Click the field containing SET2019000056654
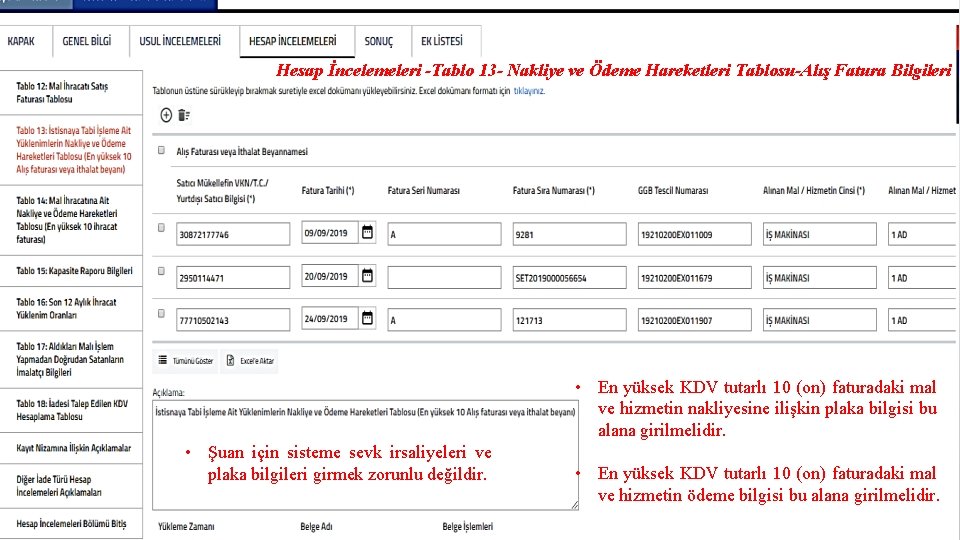Viewport: 960px width, 540px height. (569, 278)
